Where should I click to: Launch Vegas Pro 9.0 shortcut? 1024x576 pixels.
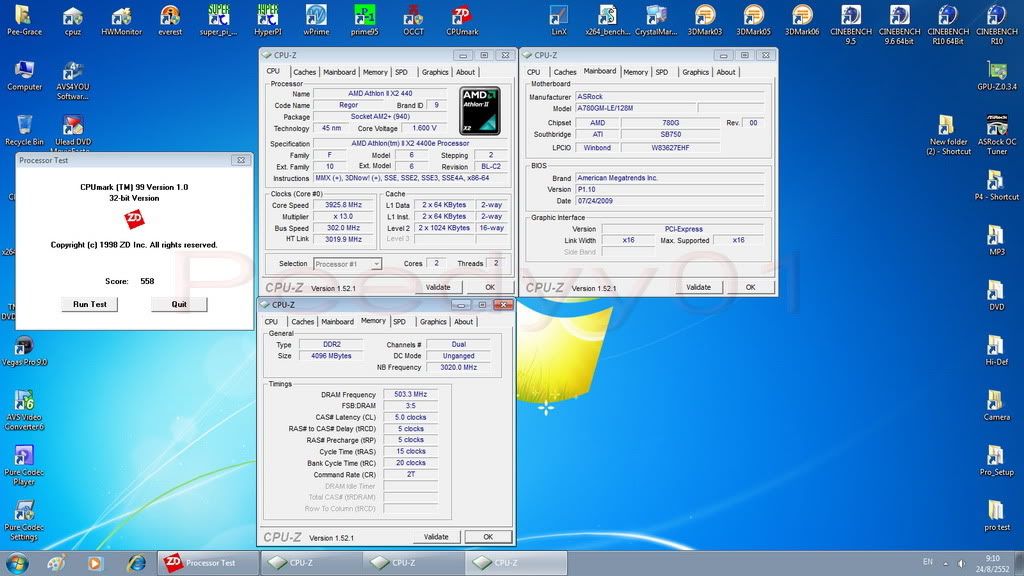[24, 351]
